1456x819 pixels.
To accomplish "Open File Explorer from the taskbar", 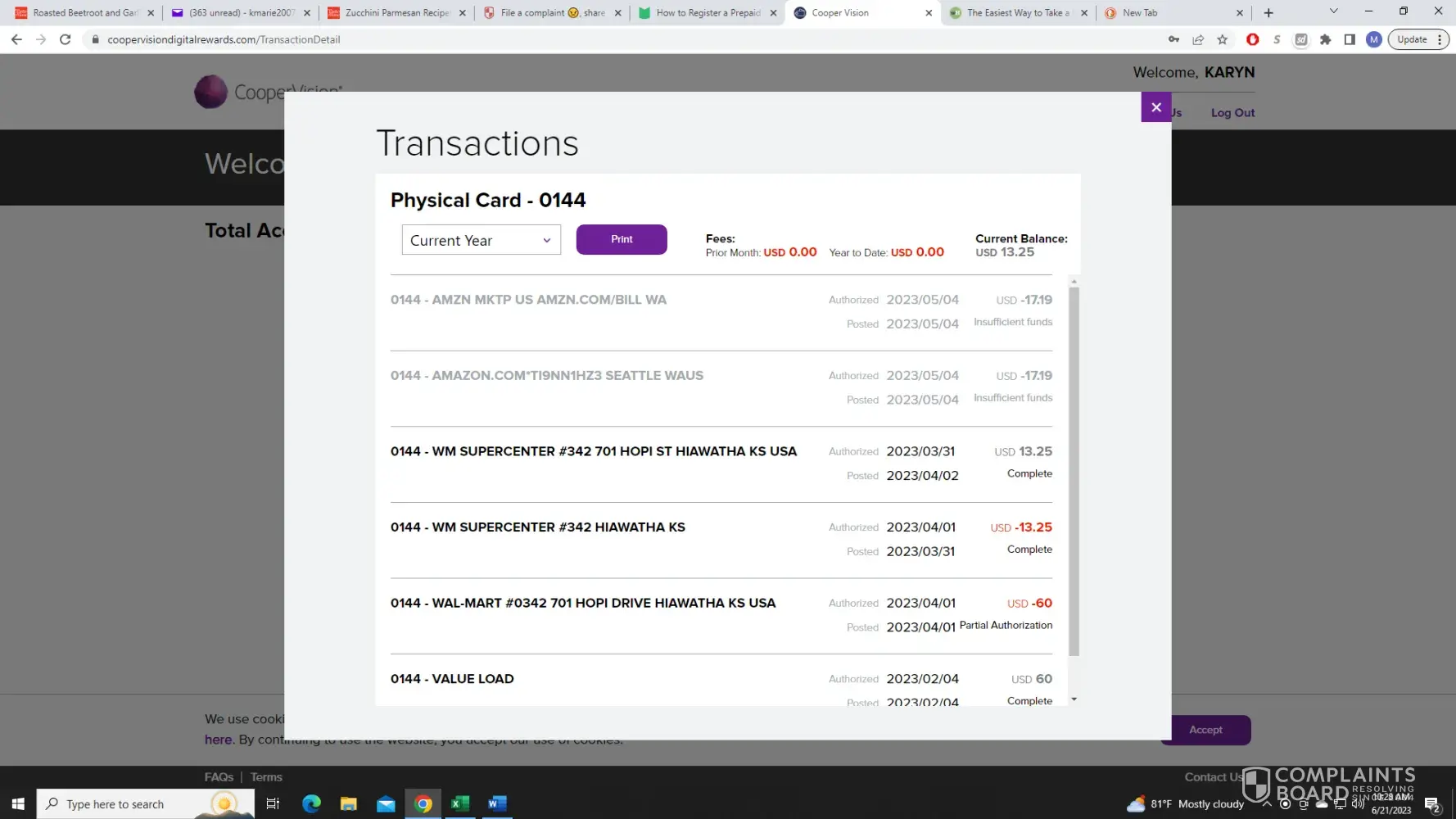I will point(349,803).
